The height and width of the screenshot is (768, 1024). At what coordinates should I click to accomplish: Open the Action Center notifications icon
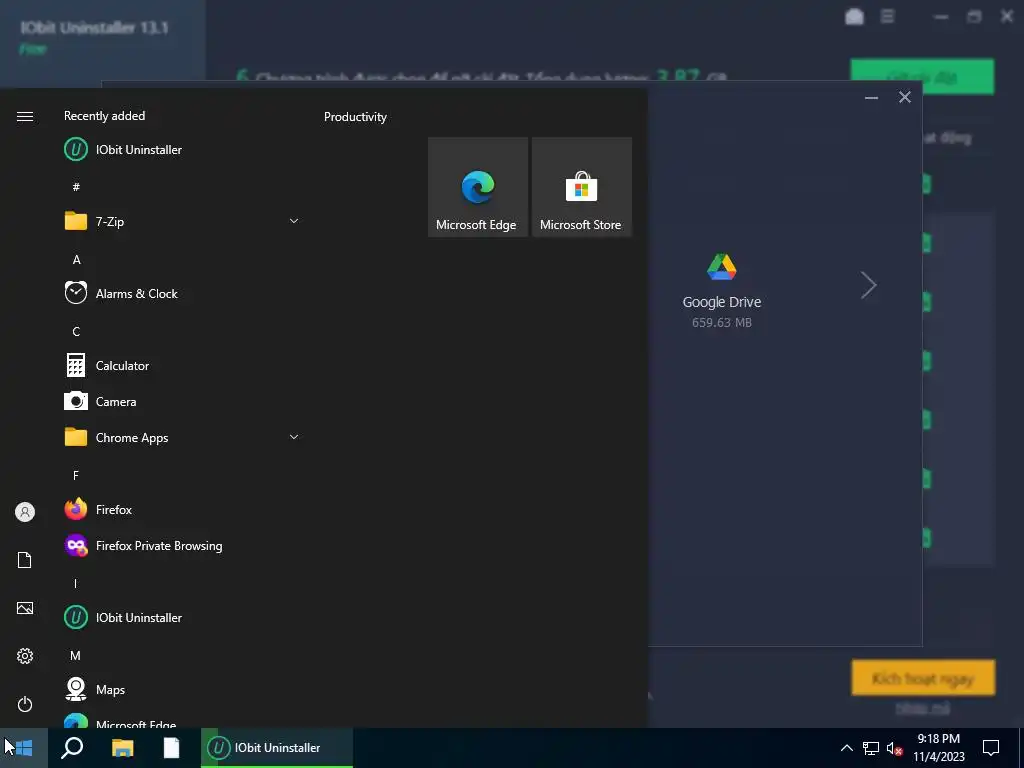pos(991,748)
